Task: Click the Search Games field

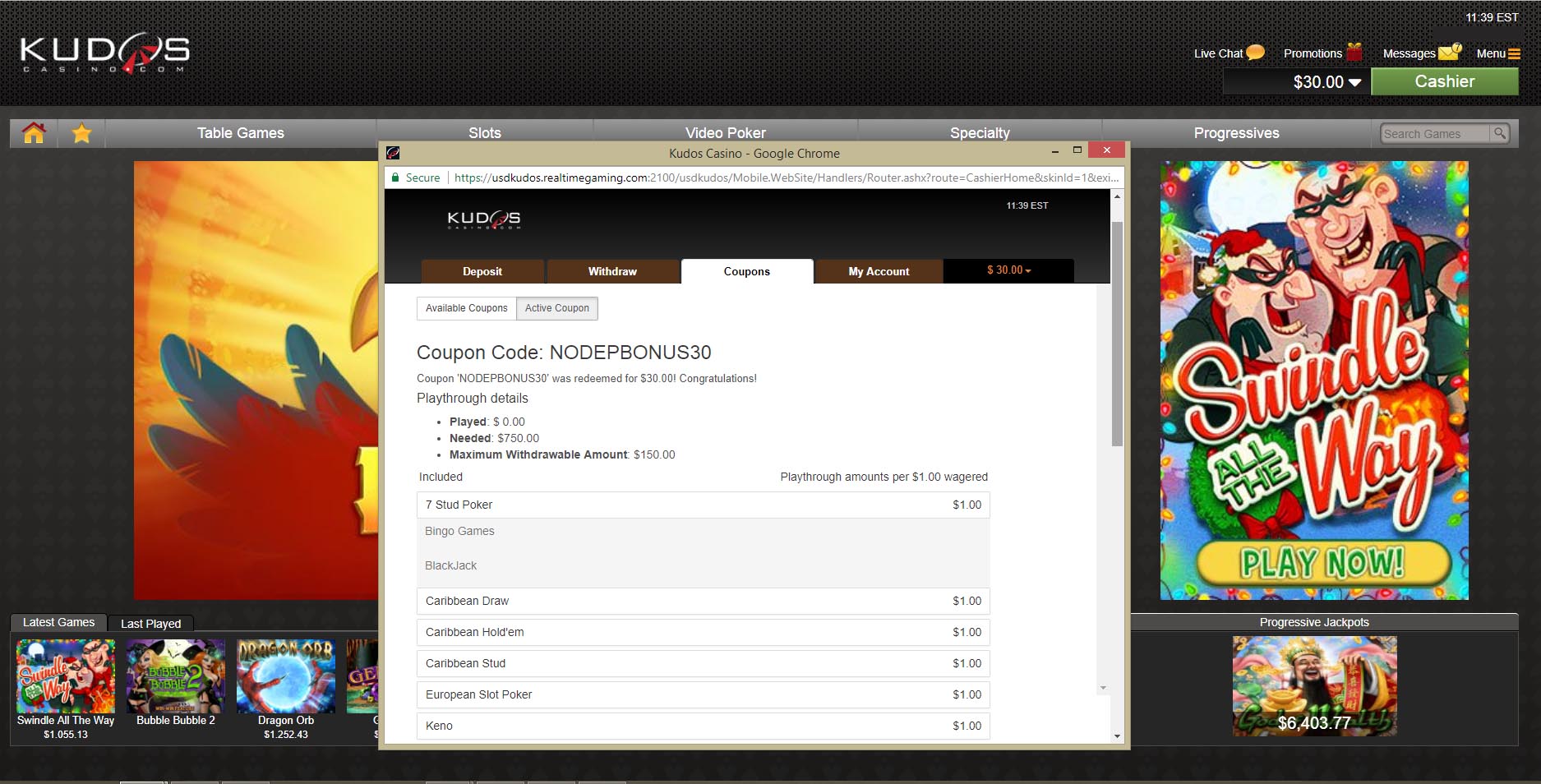Action: click(x=1435, y=133)
